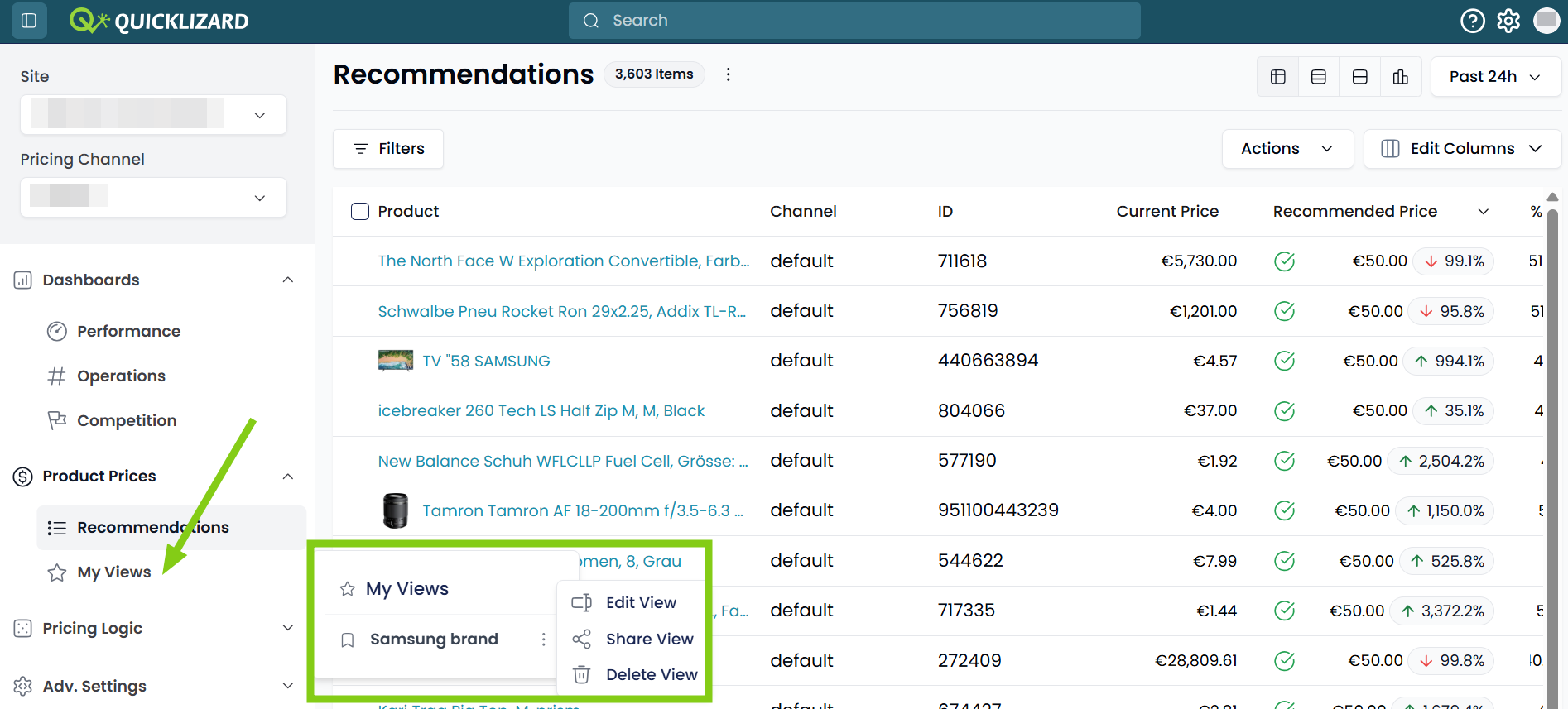
Task: Open the help question mark icon
Action: coord(1472,21)
